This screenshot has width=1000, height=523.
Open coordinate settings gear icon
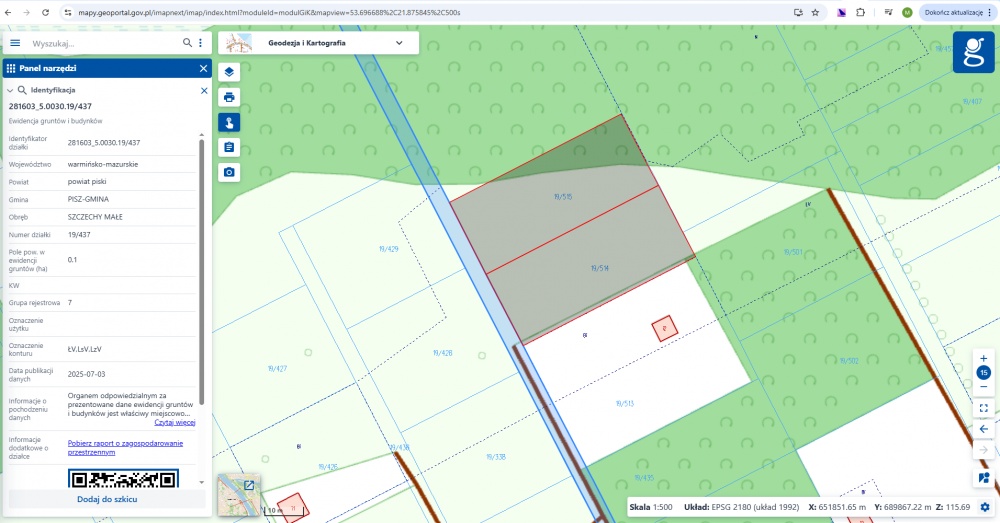[985, 507]
